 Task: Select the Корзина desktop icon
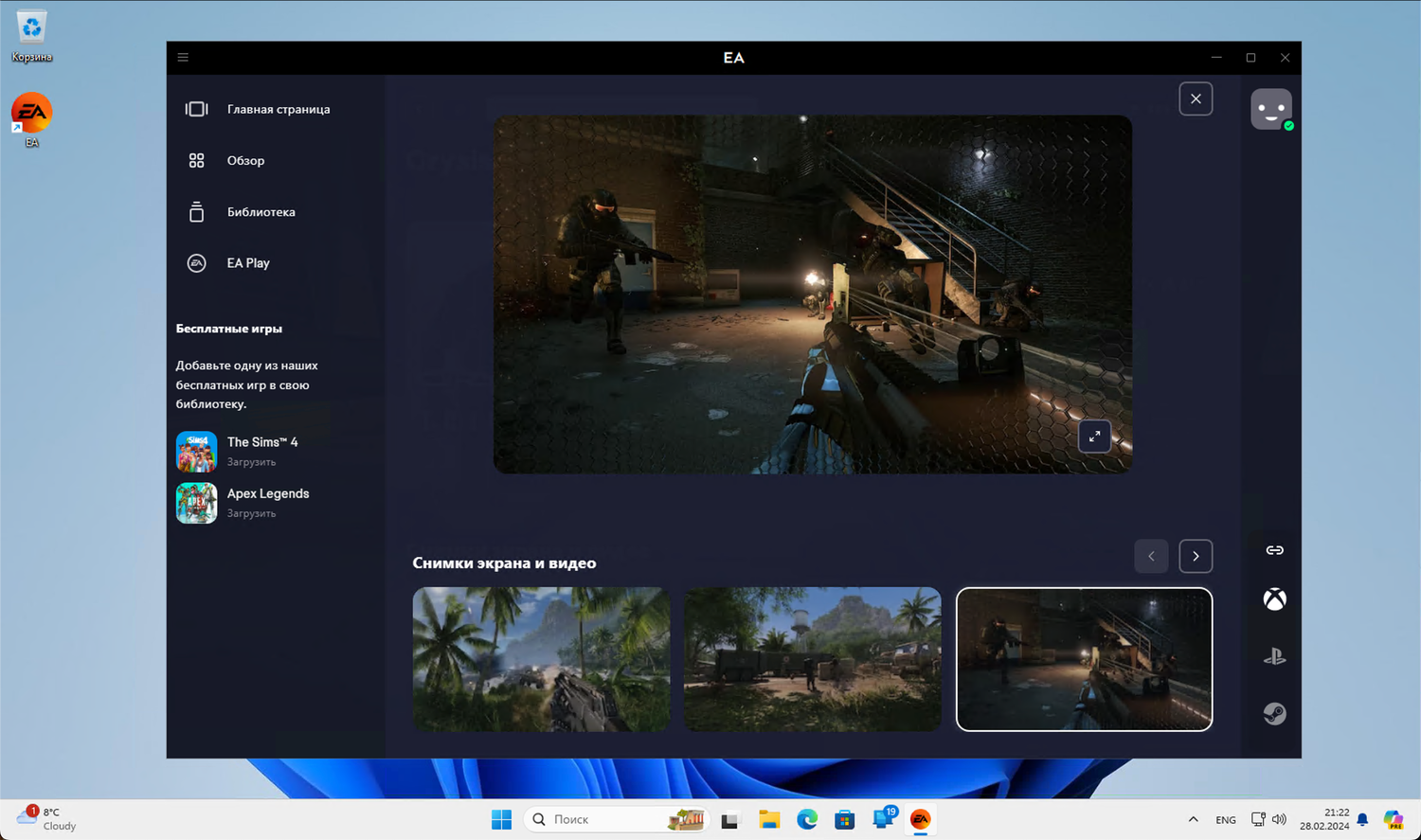(x=32, y=36)
